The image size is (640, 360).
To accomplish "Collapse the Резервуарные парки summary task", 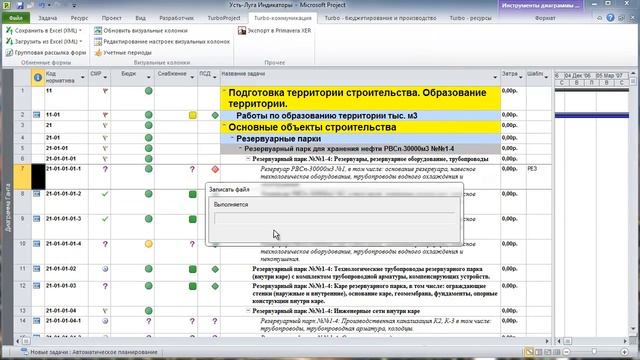I will tap(232, 138).
